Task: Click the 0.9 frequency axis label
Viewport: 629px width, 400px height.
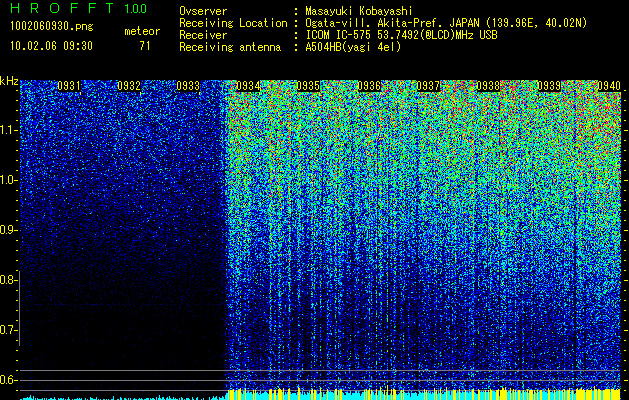Action: point(8,230)
